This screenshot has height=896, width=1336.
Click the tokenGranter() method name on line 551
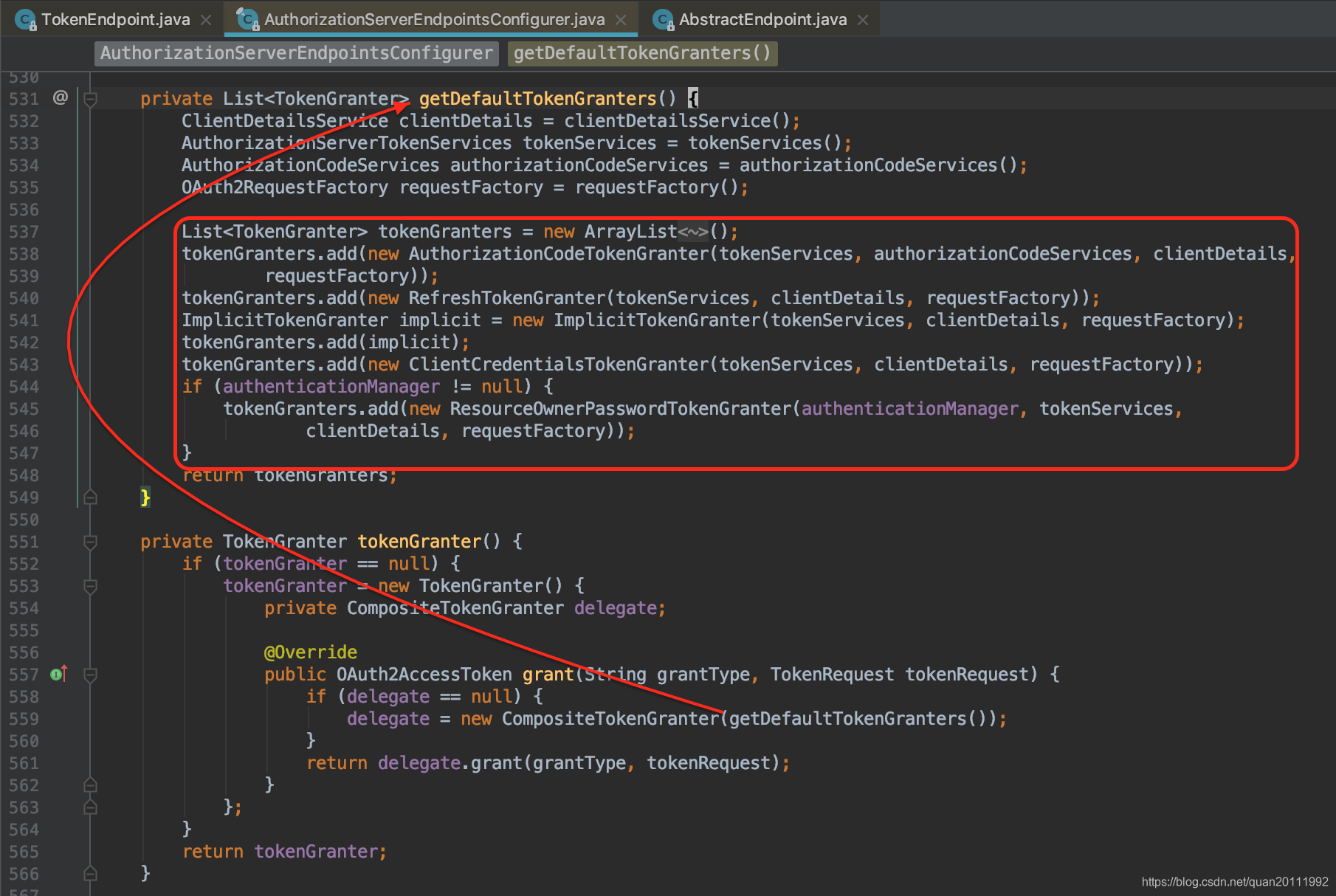tap(419, 542)
